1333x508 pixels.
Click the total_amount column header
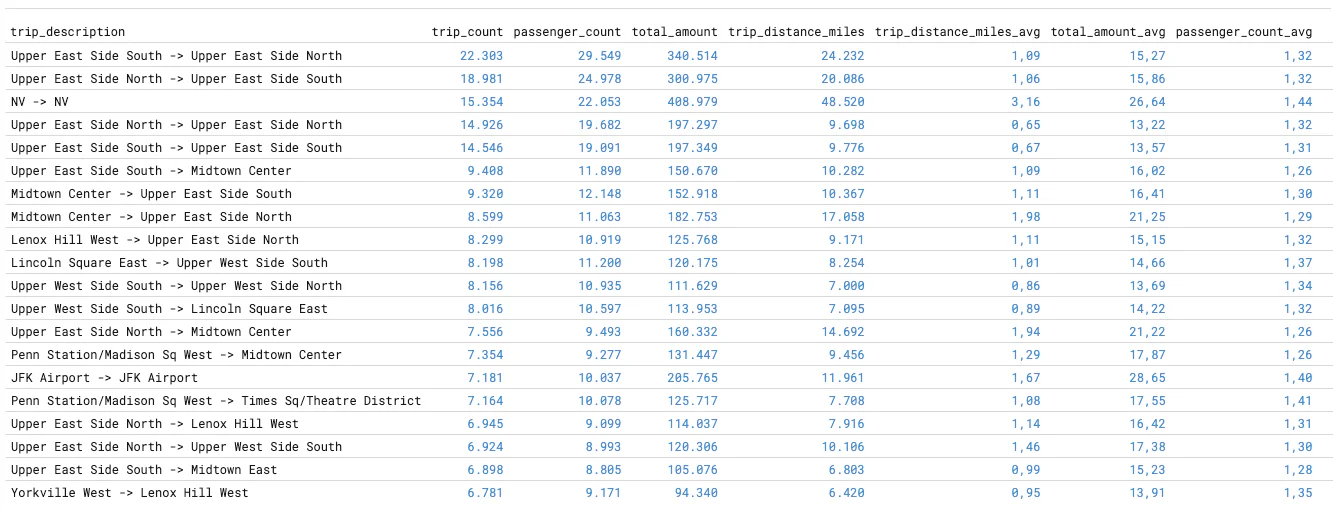[x=674, y=32]
